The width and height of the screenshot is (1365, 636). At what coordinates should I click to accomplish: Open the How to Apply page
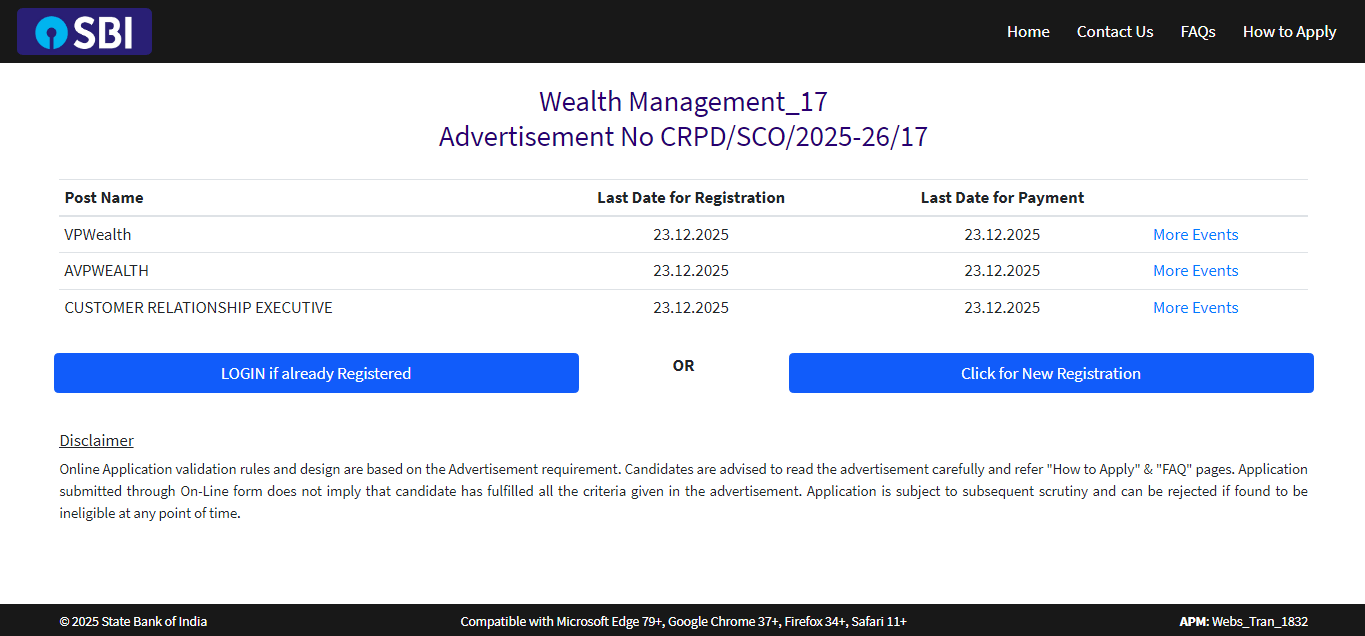tap(1289, 31)
